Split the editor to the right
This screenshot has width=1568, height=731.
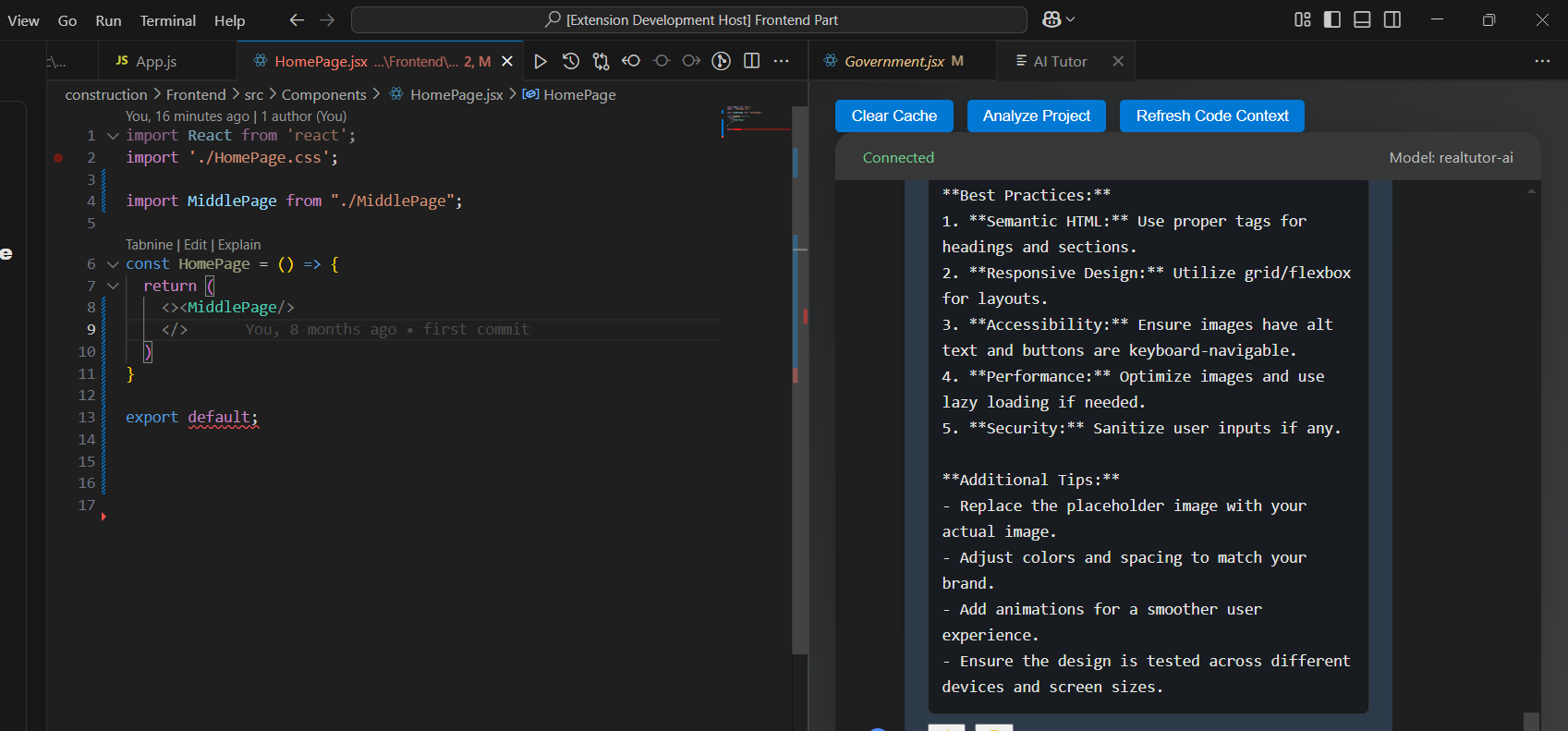tap(752, 61)
